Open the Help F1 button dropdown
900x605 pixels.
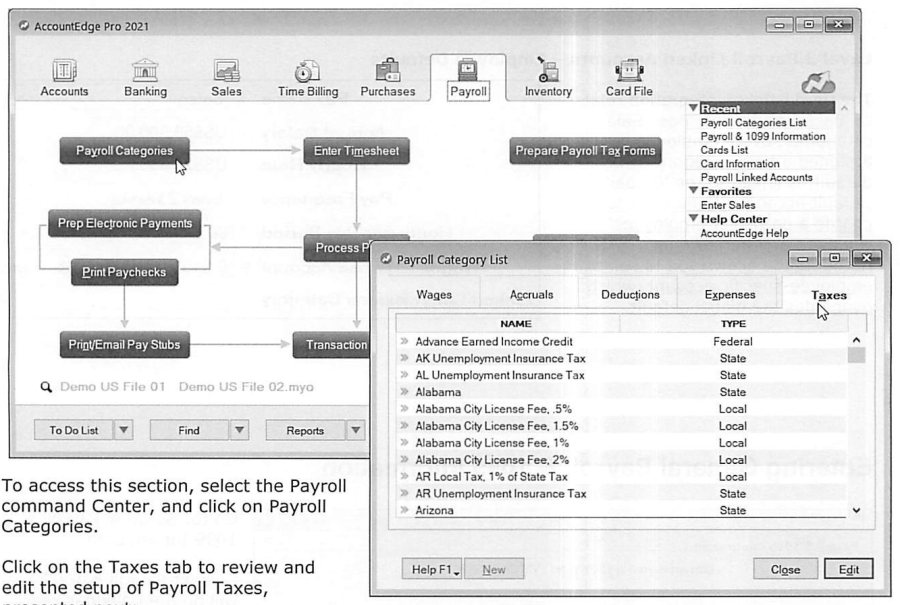pos(456,572)
